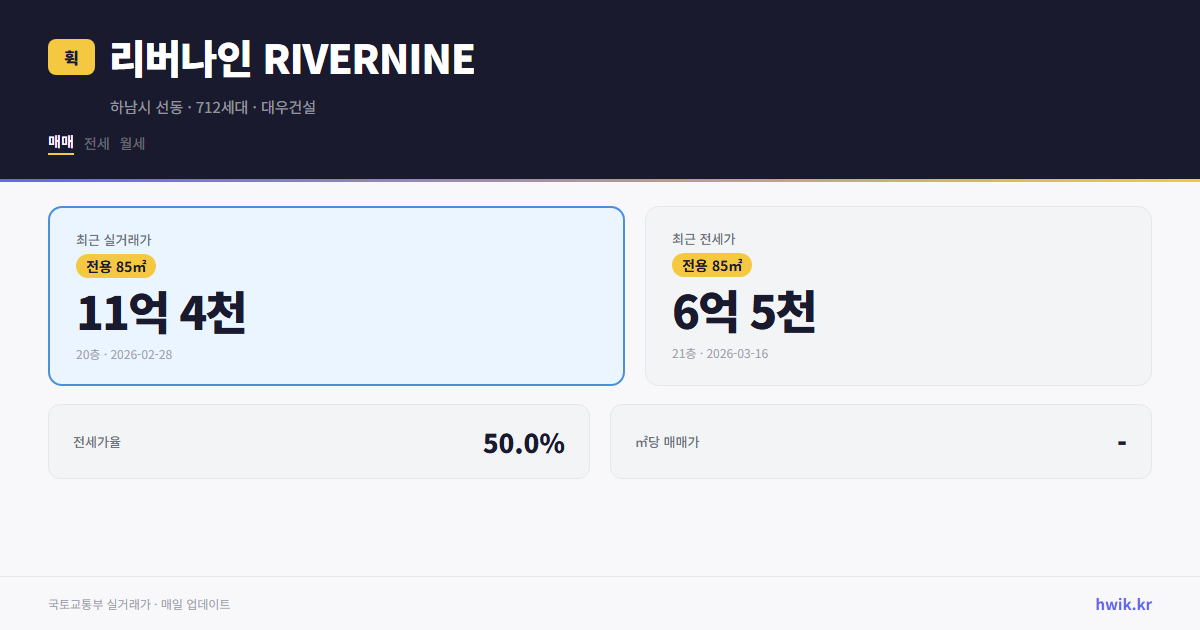This screenshot has width=1200, height=630.
Task: Switch to the 월세 tab
Action: point(130,143)
